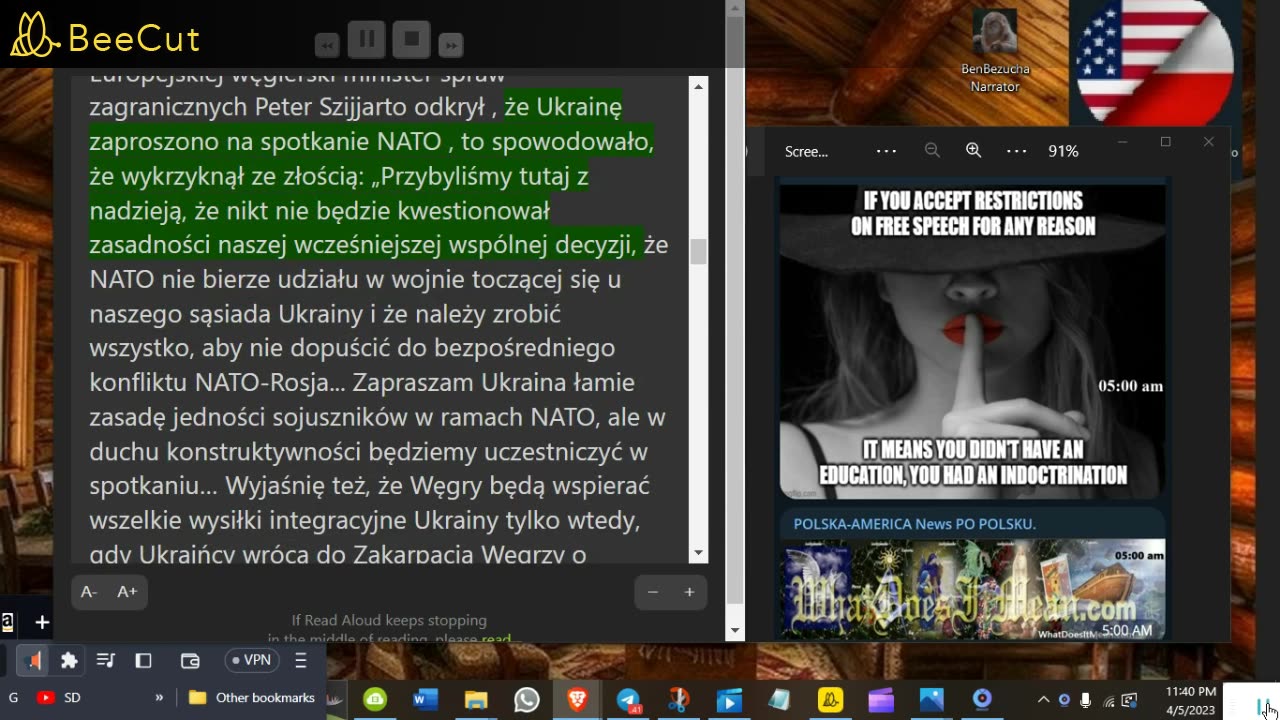1280x720 pixels.
Task: Click the microphone icon in system tray
Action: (x=1086, y=700)
